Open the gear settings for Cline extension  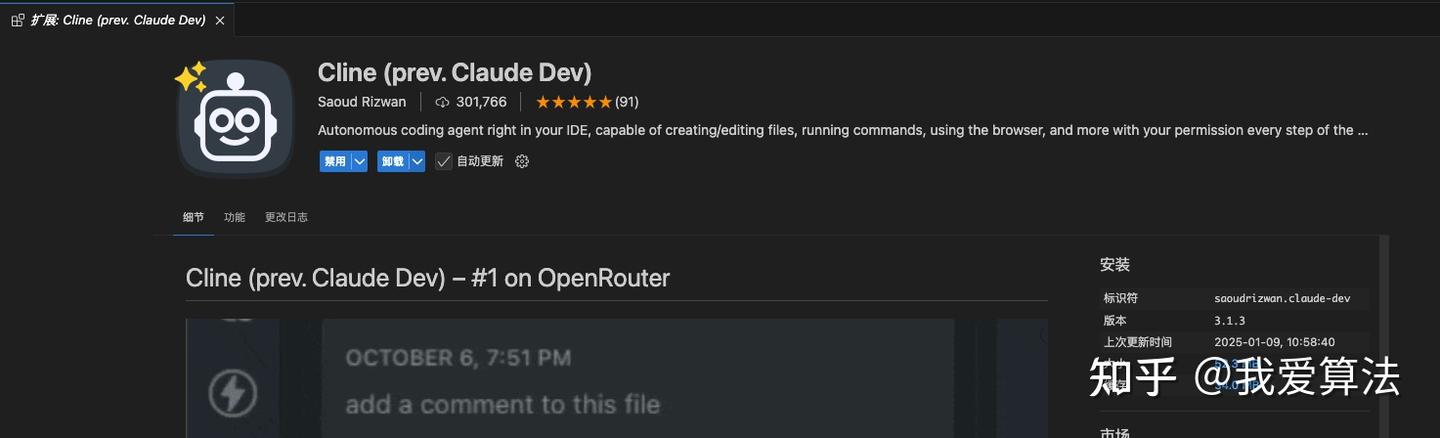click(x=521, y=161)
